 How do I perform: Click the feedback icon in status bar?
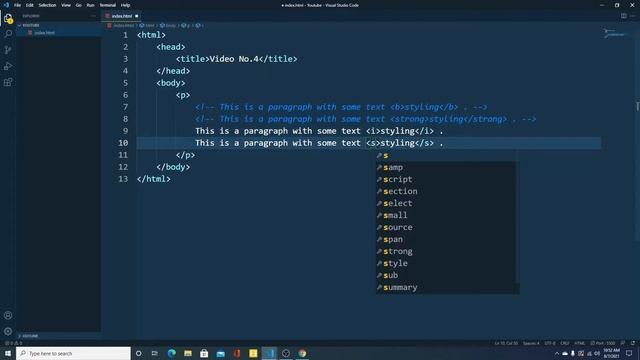pyautogui.click(x=623, y=343)
